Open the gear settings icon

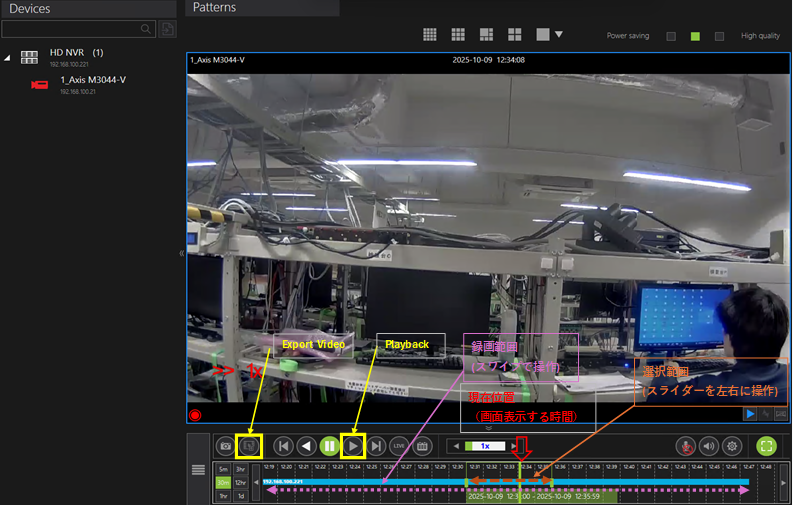point(732,446)
